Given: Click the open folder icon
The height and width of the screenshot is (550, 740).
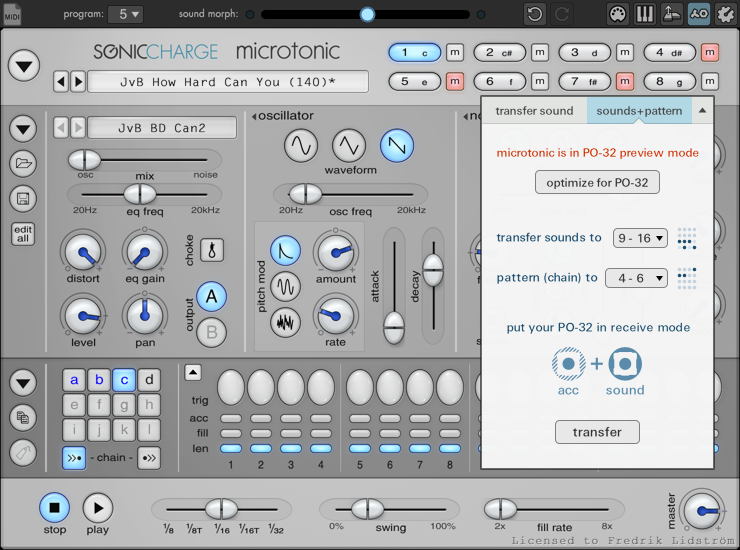Looking at the screenshot, I should point(23,164).
